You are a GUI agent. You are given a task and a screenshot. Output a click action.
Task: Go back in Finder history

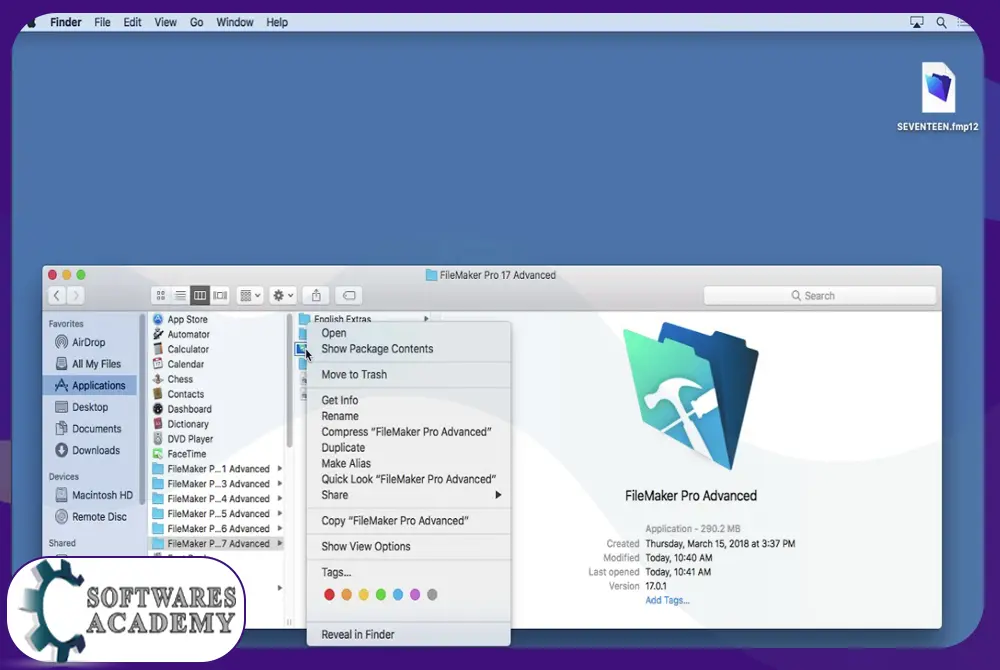coord(57,296)
